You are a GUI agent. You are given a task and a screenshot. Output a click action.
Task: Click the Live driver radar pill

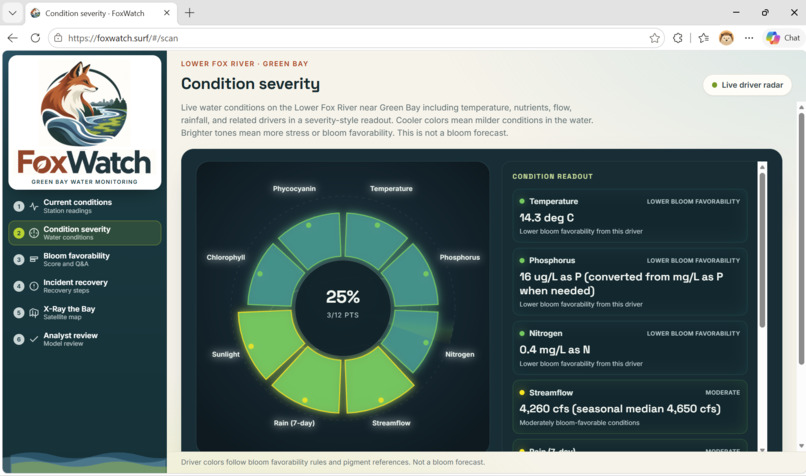747,85
